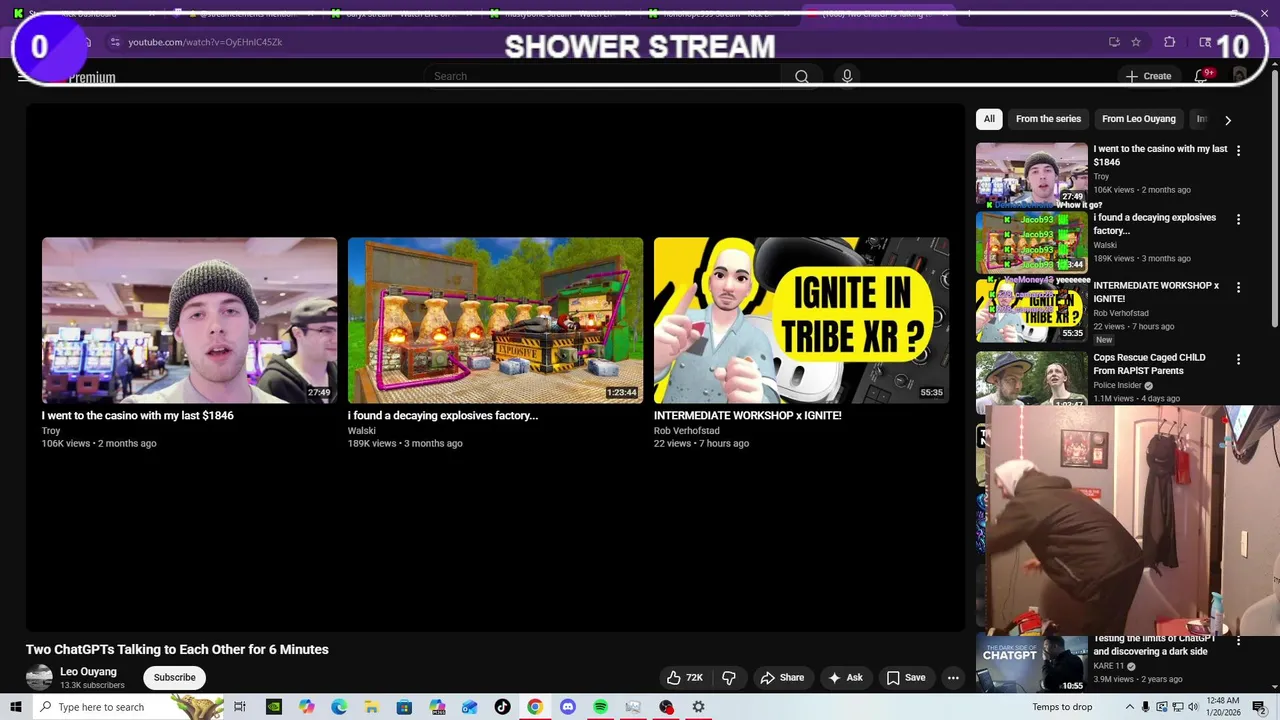
Task: Bookmark this page with the star icon
Action: (1136, 42)
